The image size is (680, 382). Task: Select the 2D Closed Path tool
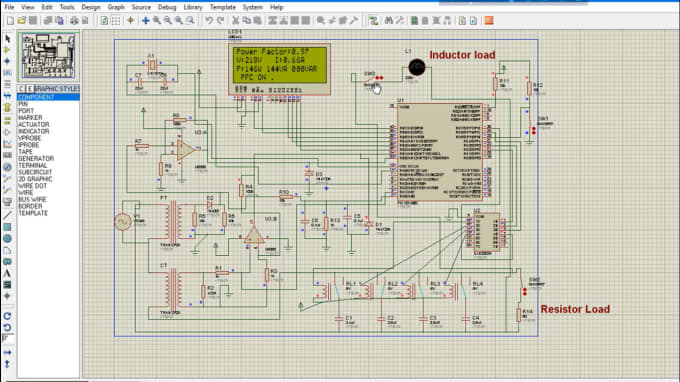[7, 261]
